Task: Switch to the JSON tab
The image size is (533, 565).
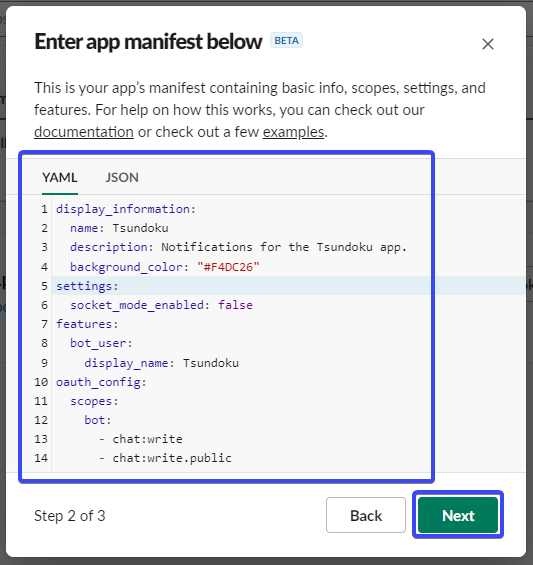Action: click(x=122, y=178)
